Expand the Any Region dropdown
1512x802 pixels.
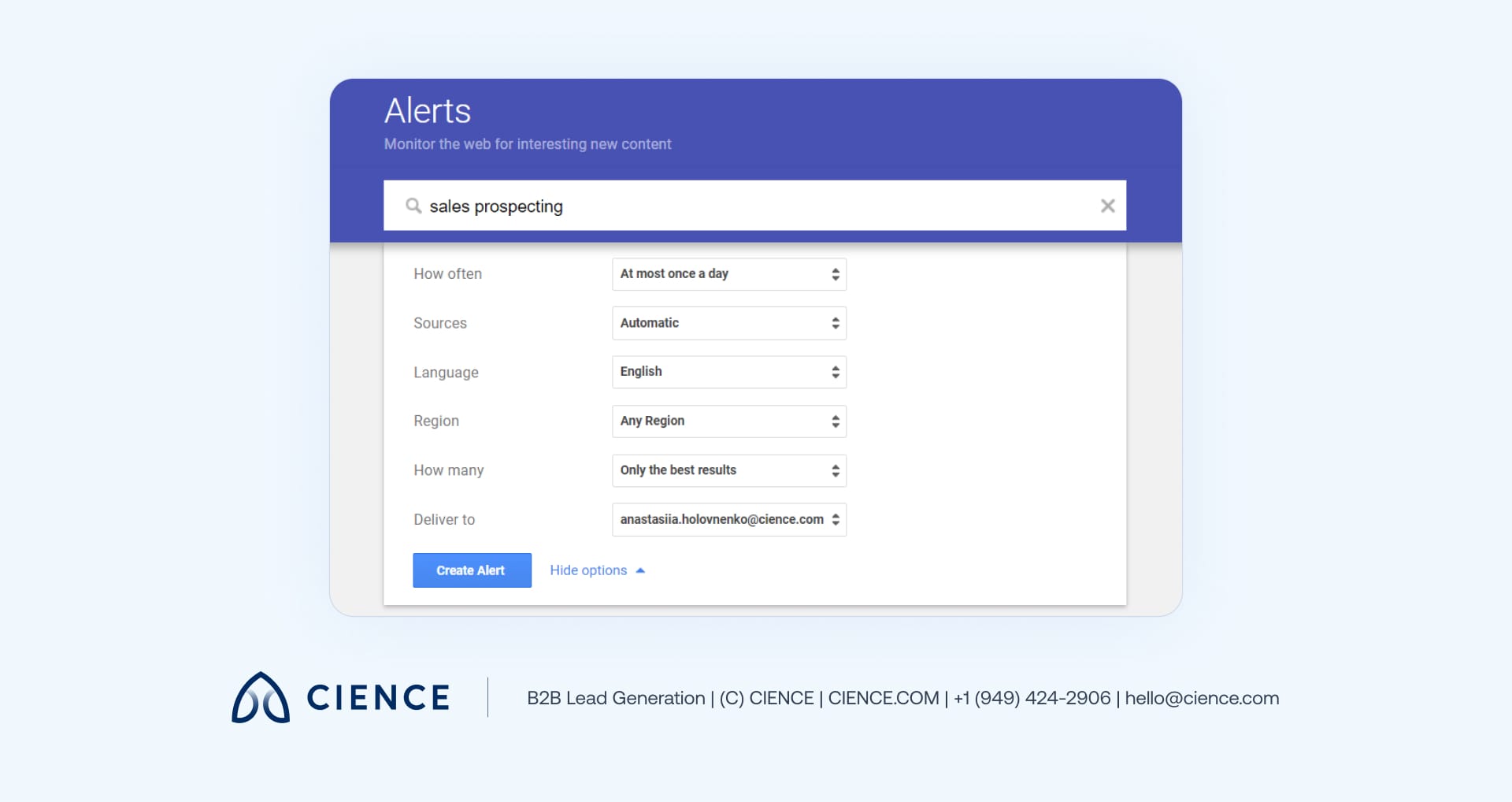(x=728, y=421)
